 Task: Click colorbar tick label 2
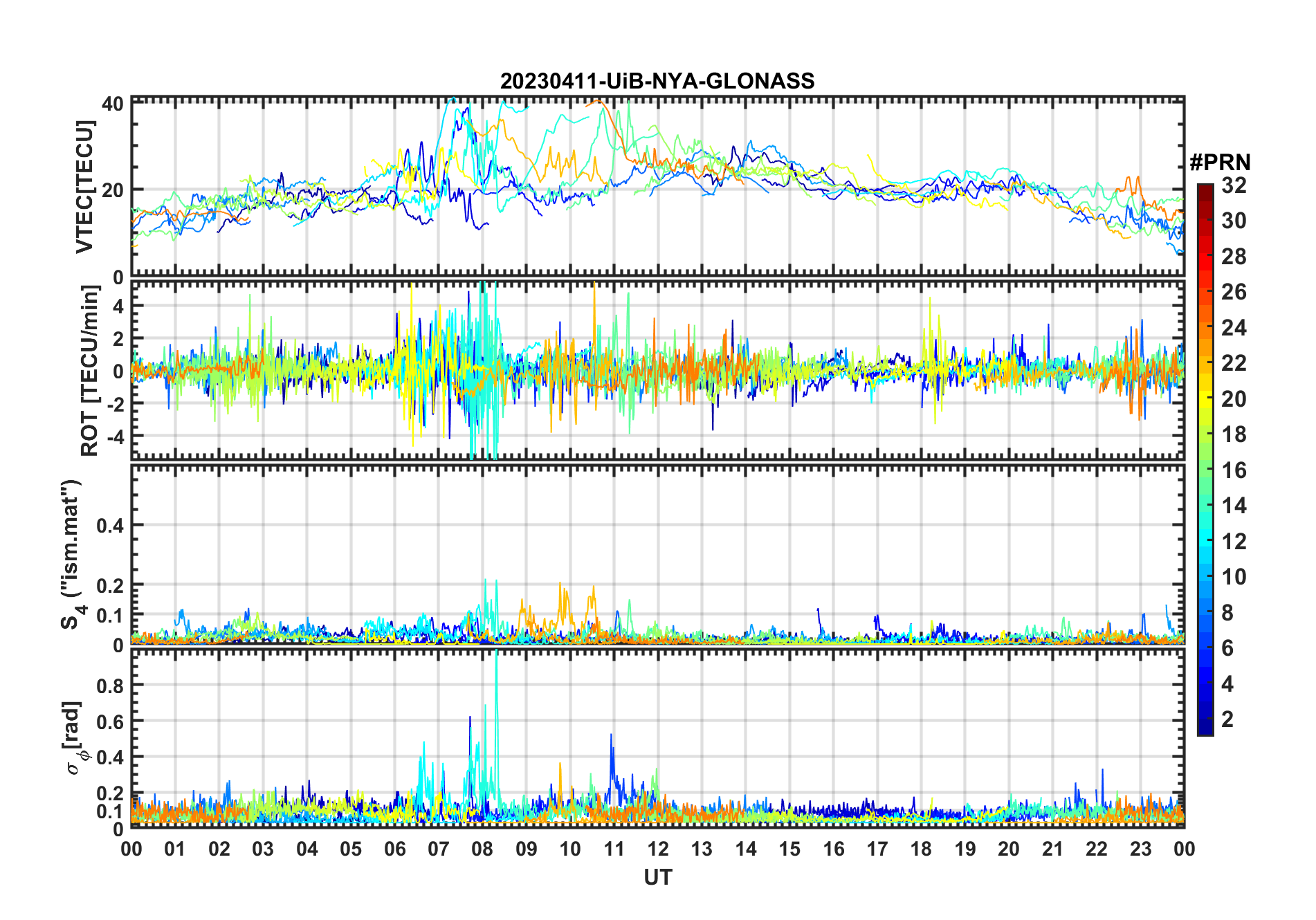[x=1227, y=719]
